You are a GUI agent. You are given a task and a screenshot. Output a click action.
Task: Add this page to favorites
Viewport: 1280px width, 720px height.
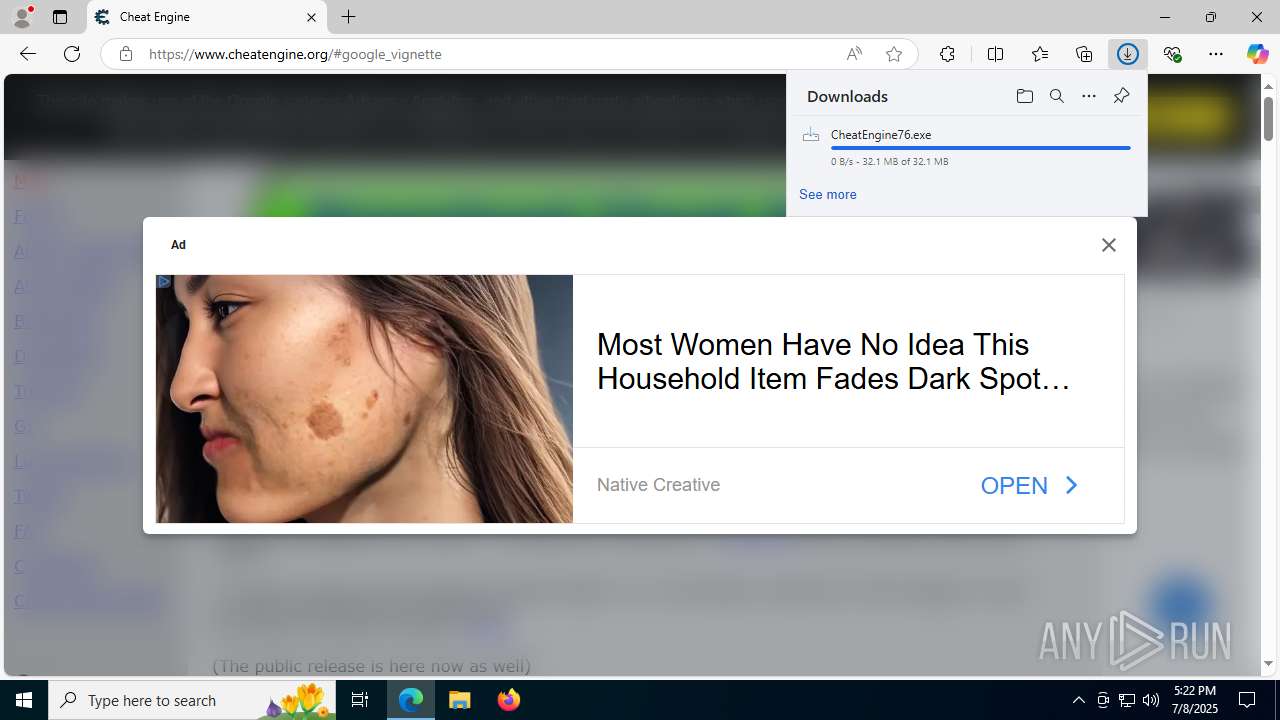(x=894, y=54)
